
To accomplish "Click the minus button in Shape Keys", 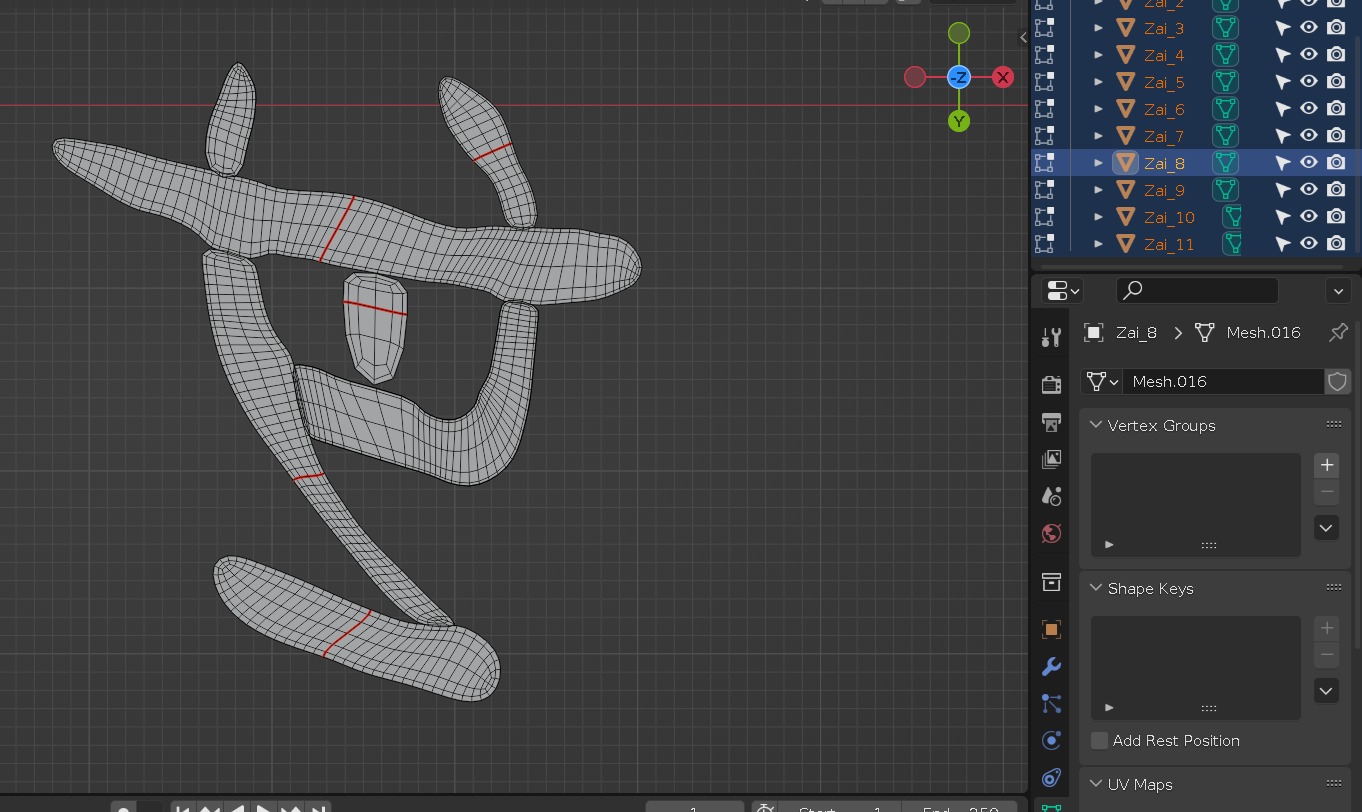I will [x=1326, y=654].
